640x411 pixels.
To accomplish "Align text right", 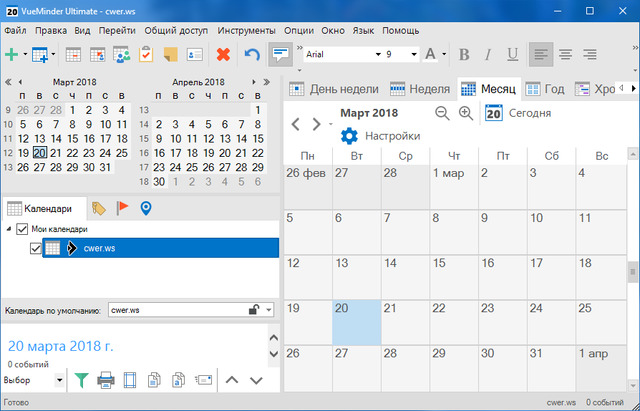I will tap(590, 54).
